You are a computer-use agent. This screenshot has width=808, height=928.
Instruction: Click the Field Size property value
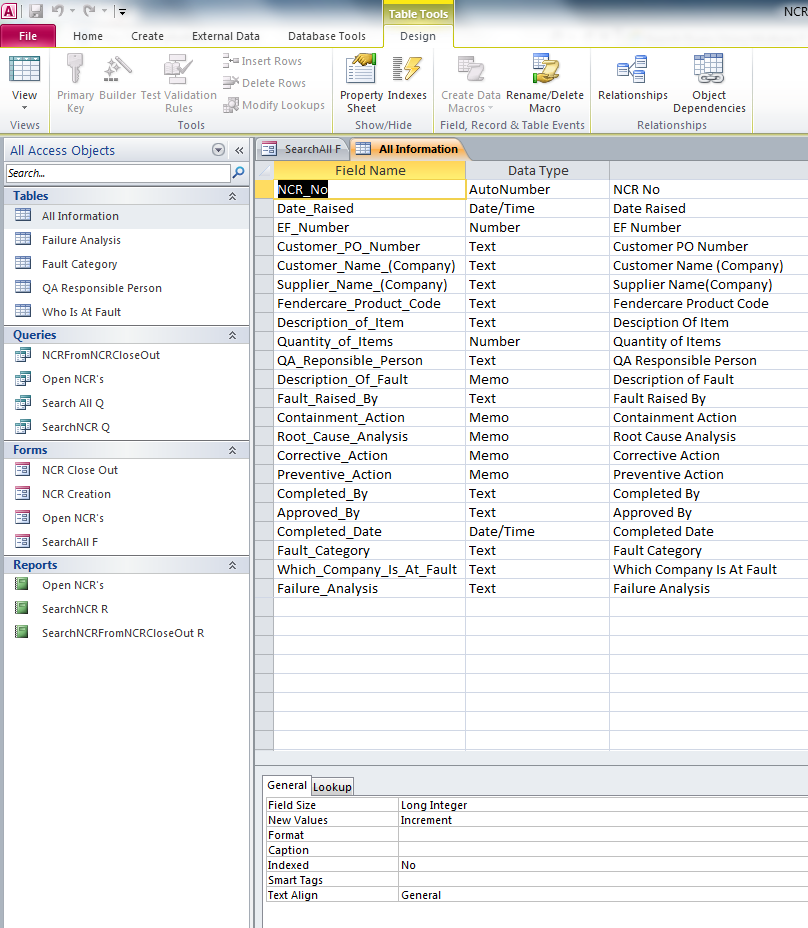(x=603, y=805)
